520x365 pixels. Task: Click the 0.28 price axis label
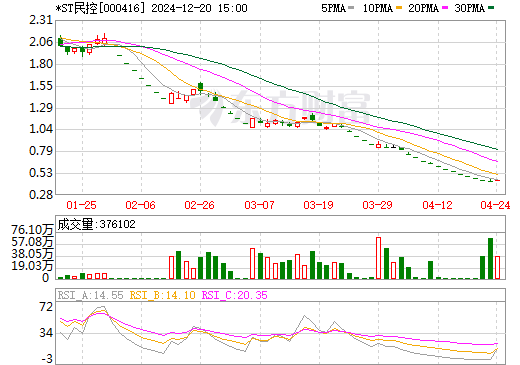pos(41,195)
